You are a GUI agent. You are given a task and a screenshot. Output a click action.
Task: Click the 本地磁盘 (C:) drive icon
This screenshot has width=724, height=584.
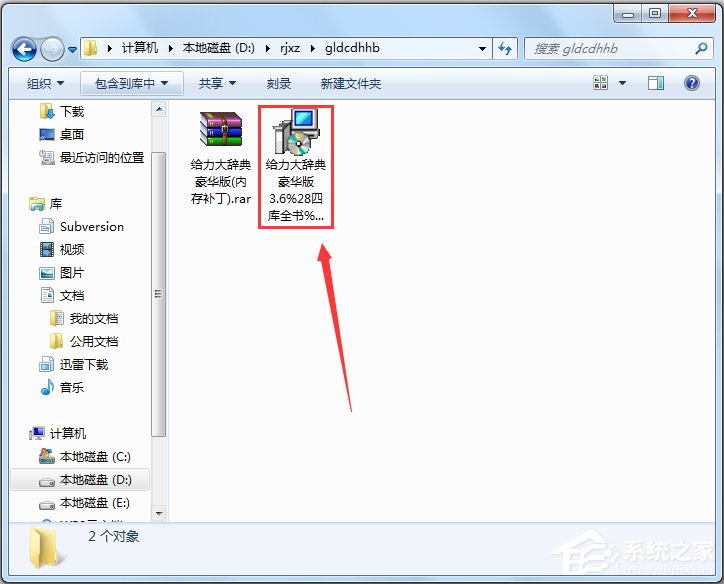[x=47, y=456]
